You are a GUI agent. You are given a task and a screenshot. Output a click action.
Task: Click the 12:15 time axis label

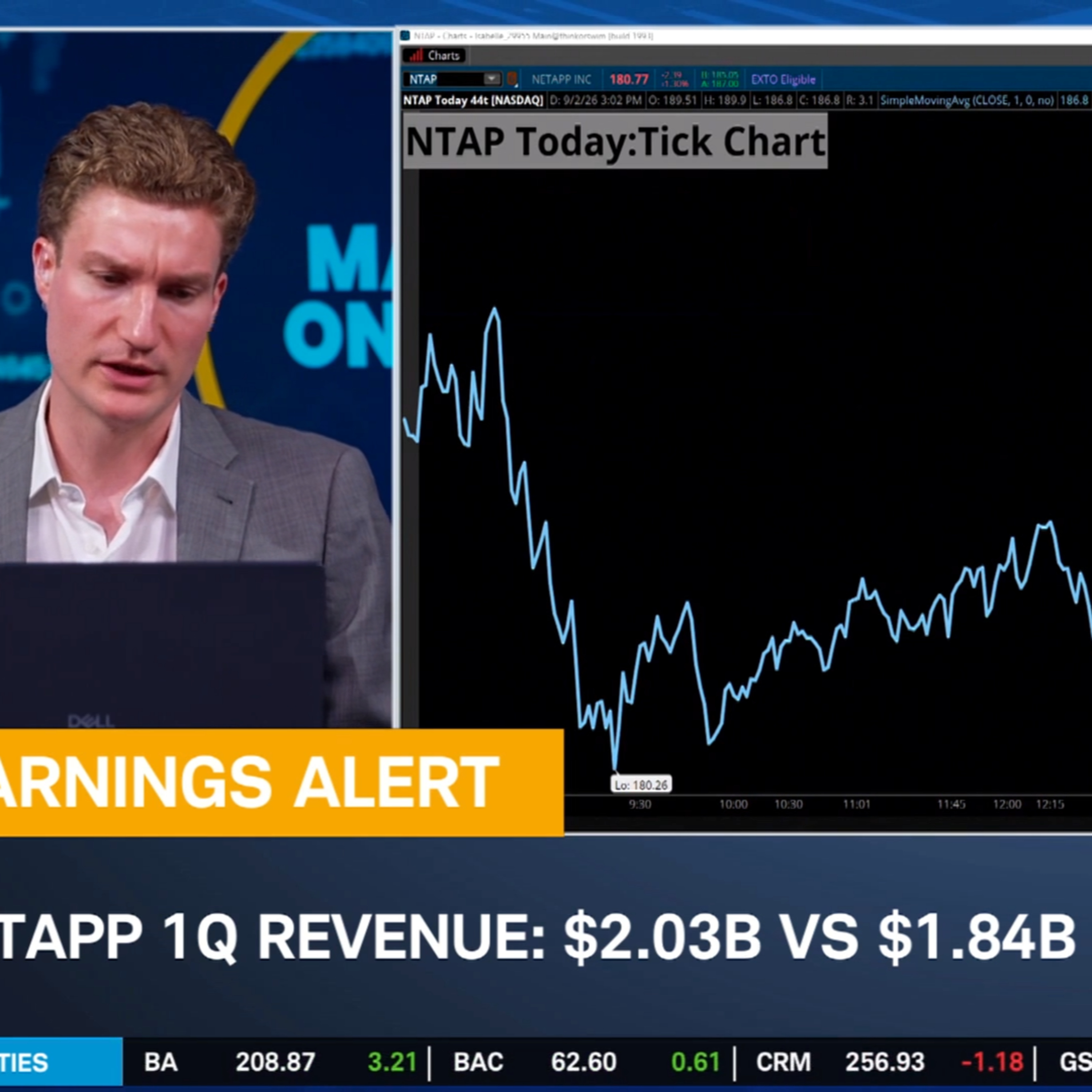(x=1050, y=804)
